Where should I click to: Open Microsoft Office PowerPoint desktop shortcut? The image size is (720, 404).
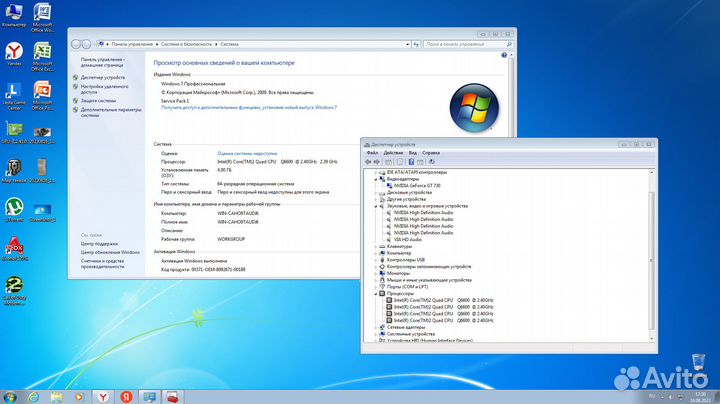(x=42, y=96)
